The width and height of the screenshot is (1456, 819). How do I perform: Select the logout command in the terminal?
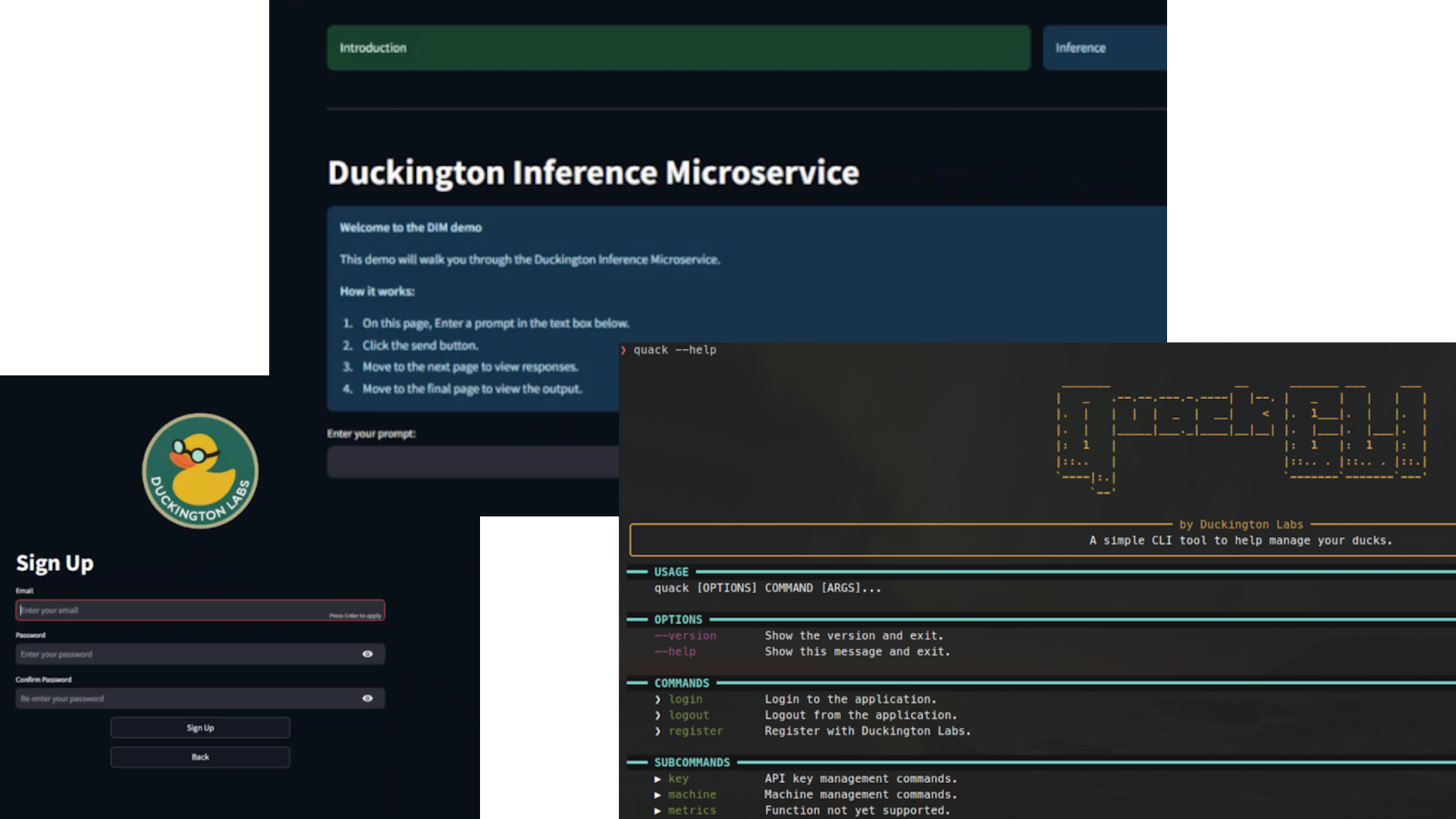tap(689, 715)
